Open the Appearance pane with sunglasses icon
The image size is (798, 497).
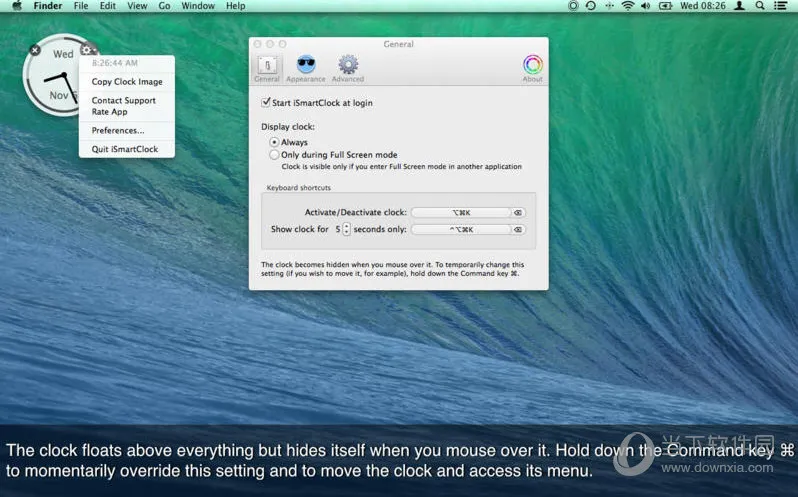(x=306, y=69)
